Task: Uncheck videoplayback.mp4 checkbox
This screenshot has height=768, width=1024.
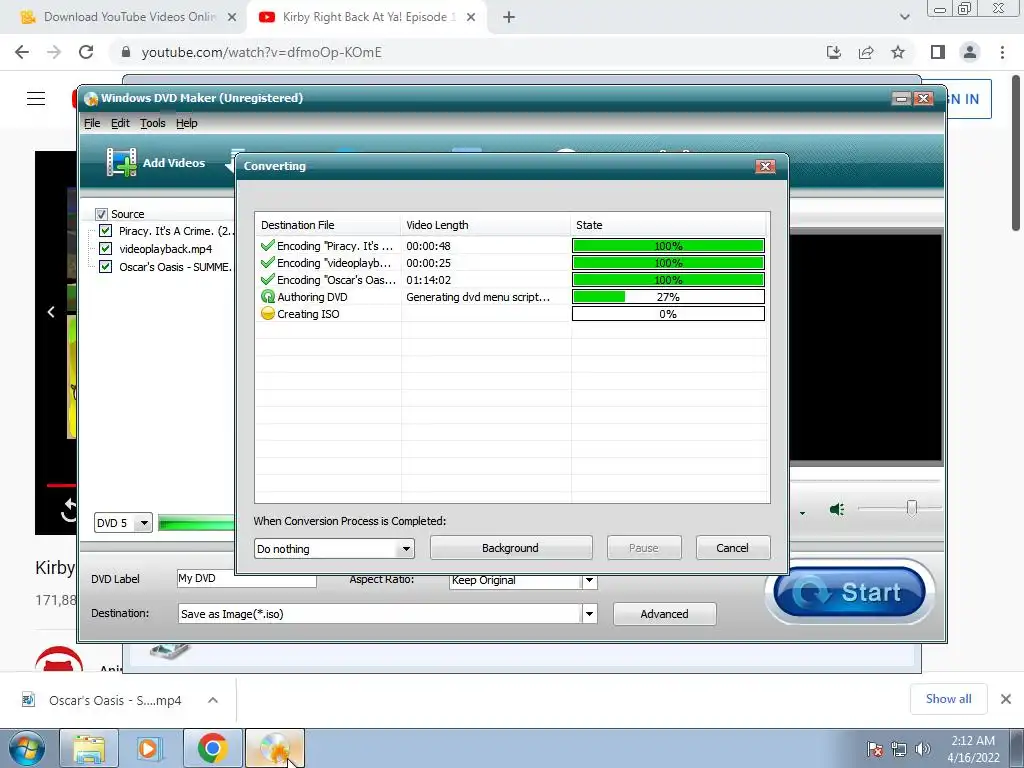Action: coord(105,248)
